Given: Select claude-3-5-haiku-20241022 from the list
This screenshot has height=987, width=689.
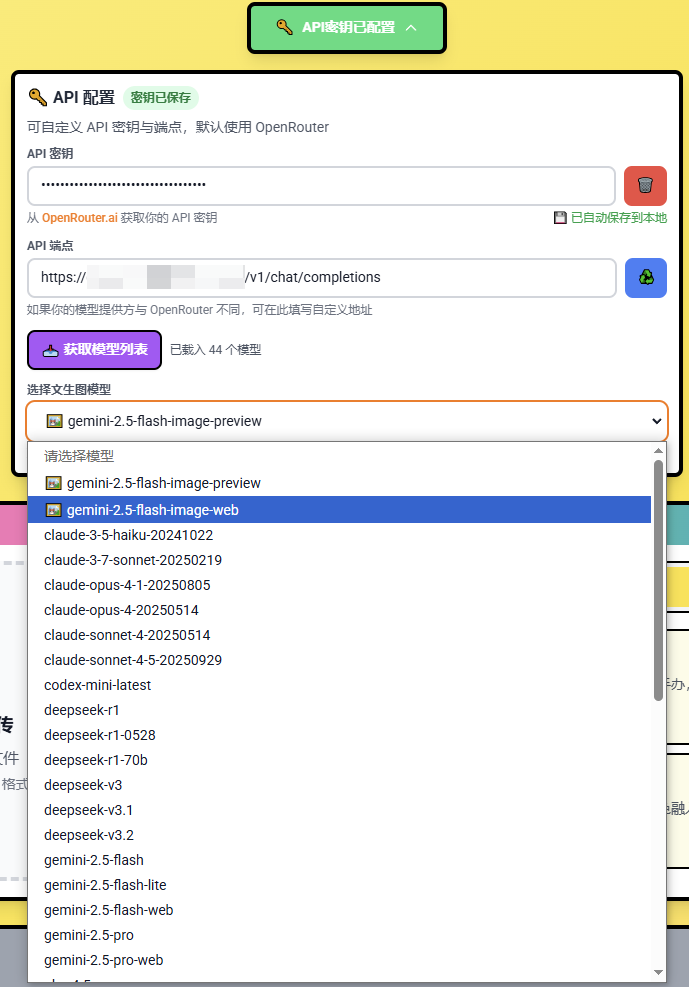Looking at the screenshot, I should click(127, 535).
